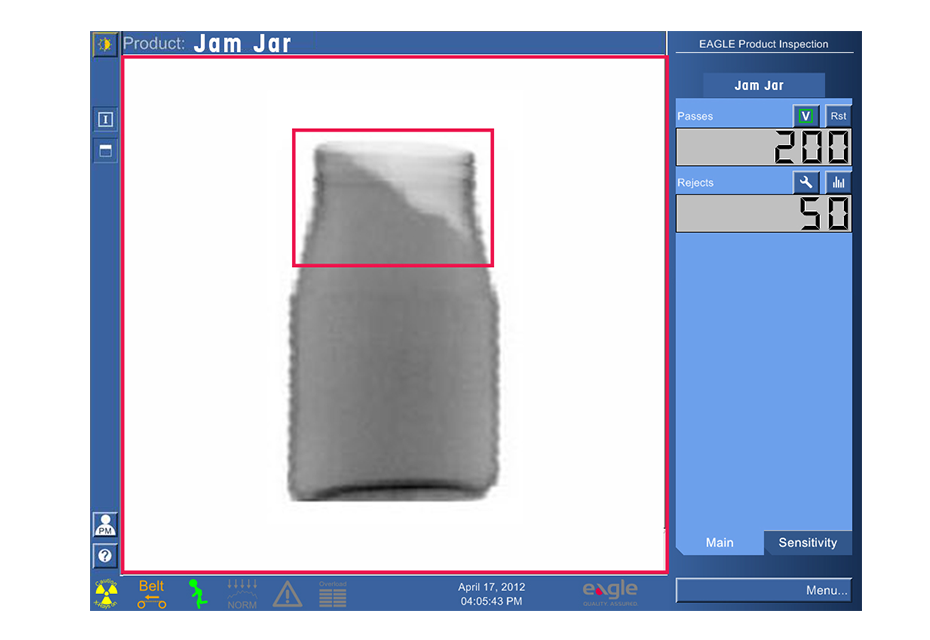Click the Overload indicator icon
The height and width of the screenshot is (640, 930).
pos(333,593)
